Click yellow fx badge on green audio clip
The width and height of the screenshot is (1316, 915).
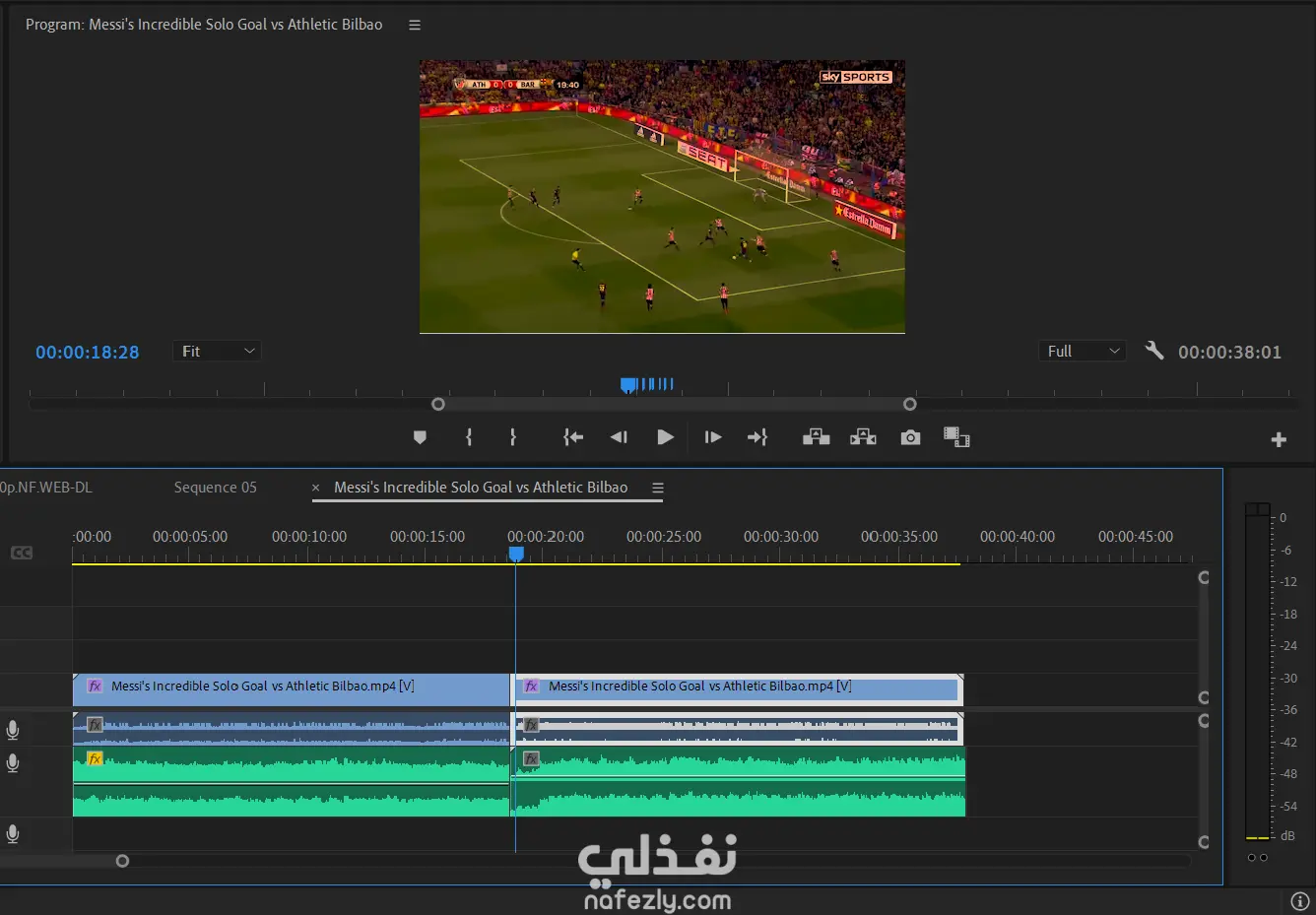(95, 758)
